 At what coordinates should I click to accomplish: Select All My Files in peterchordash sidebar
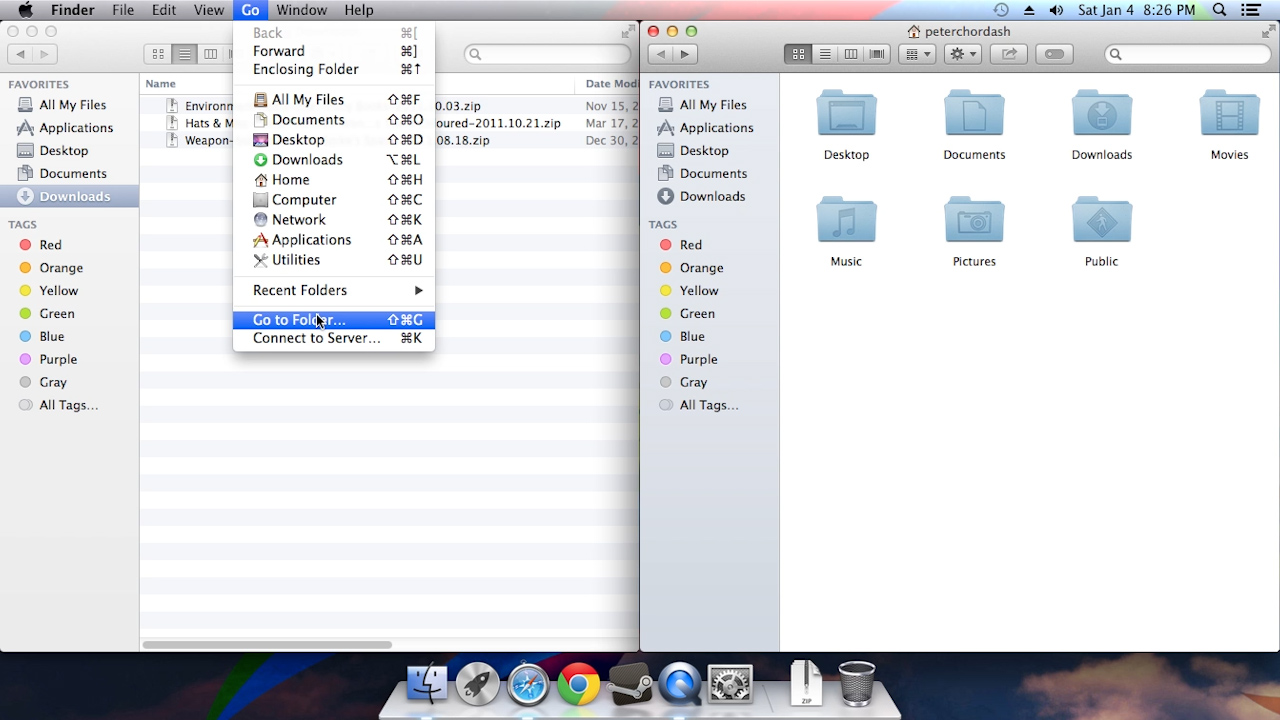709,105
